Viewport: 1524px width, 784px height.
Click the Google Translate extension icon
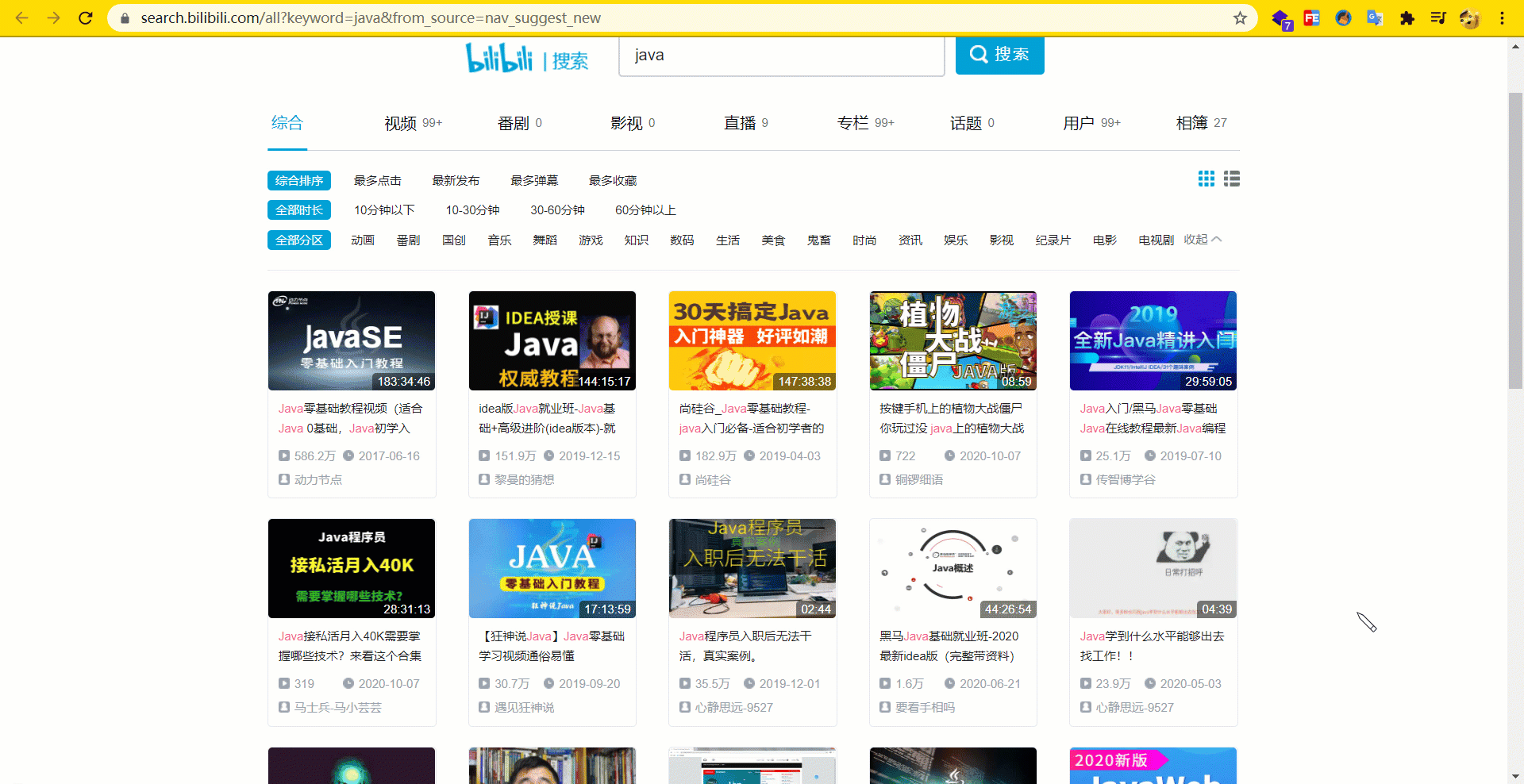coord(1375,17)
